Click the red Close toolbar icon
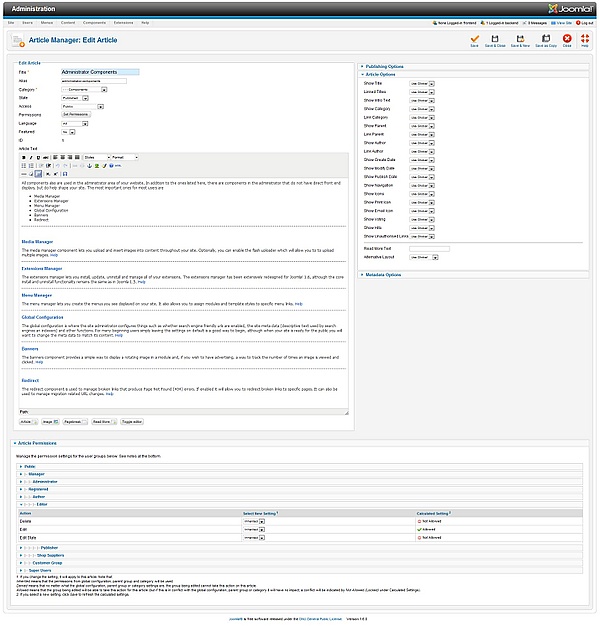Screen dimensions: 600x626 (567, 40)
